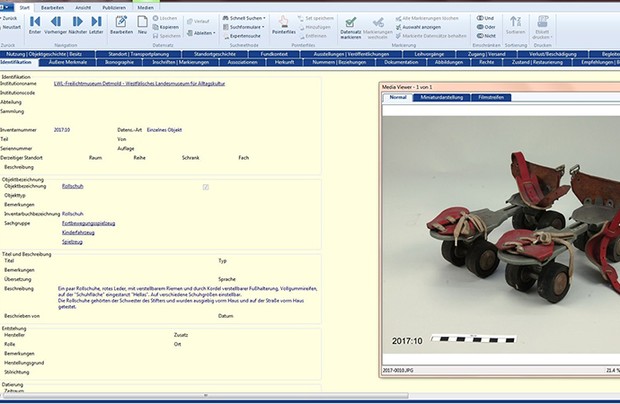
Task: Click Hinzufügen in Pointerfiles group
Action: 315,27
